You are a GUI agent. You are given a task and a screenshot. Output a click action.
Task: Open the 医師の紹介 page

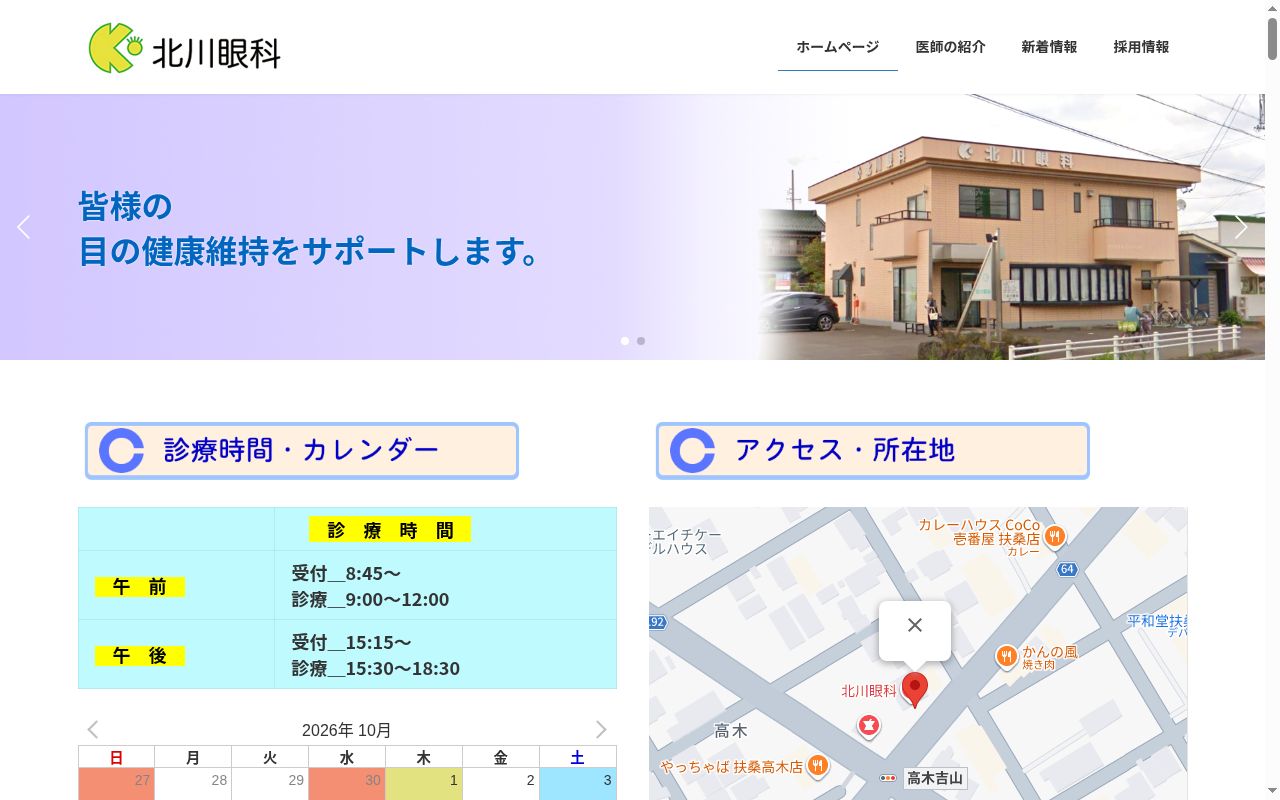950,47
